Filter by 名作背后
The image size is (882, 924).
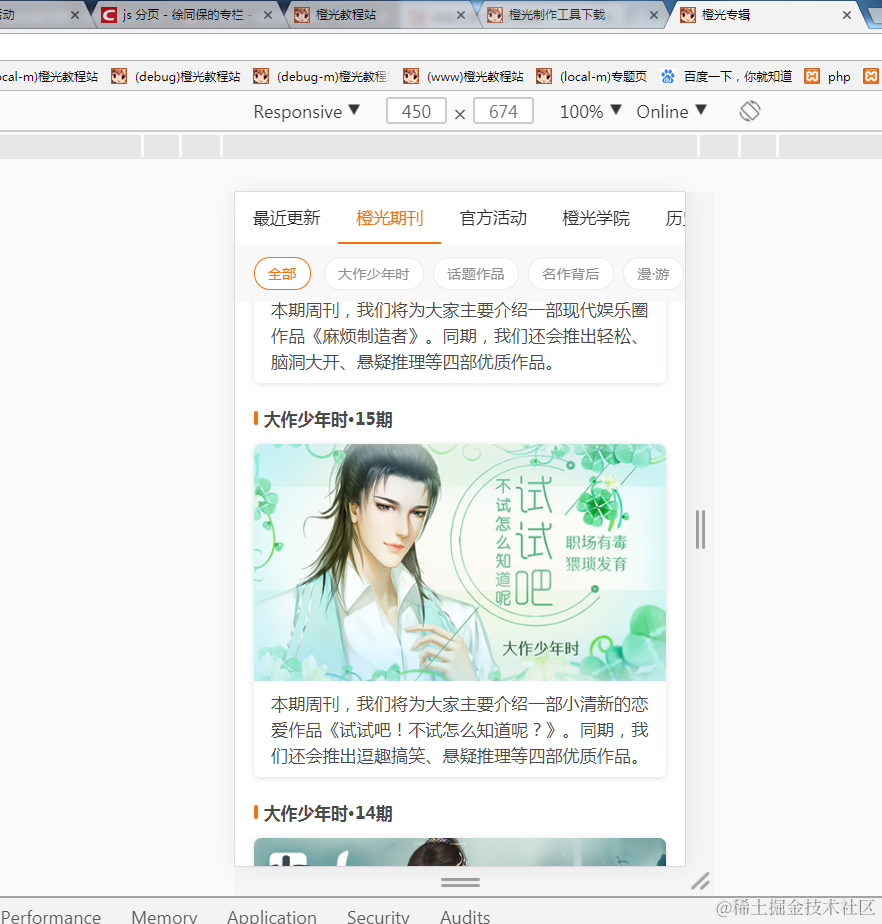click(571, 274)
